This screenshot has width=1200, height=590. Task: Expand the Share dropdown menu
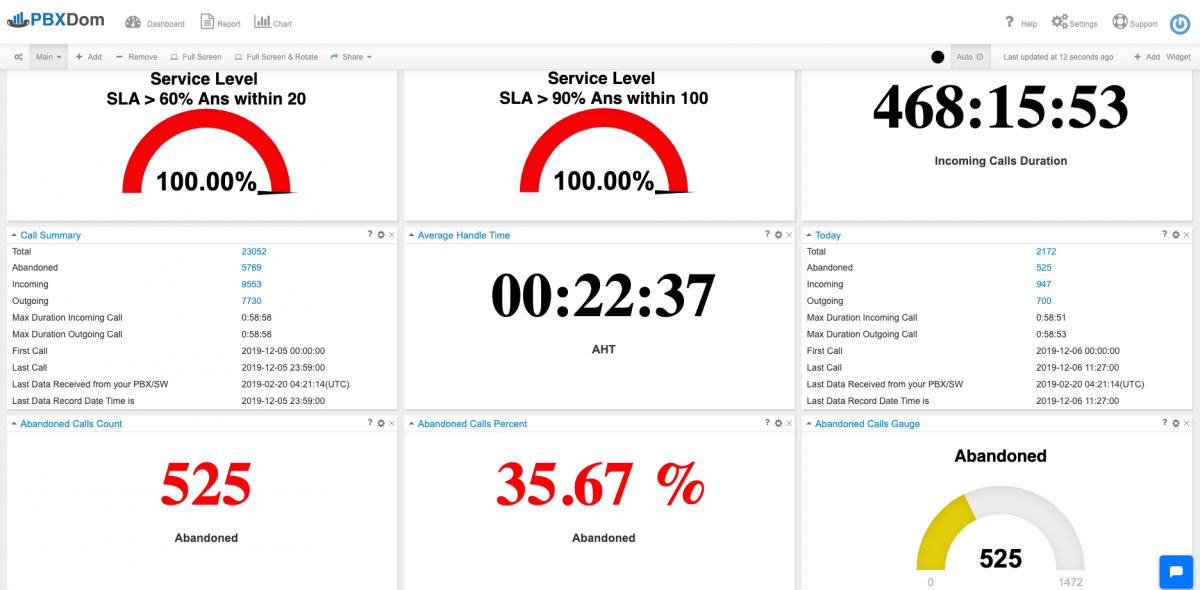[x=351, y=57]
